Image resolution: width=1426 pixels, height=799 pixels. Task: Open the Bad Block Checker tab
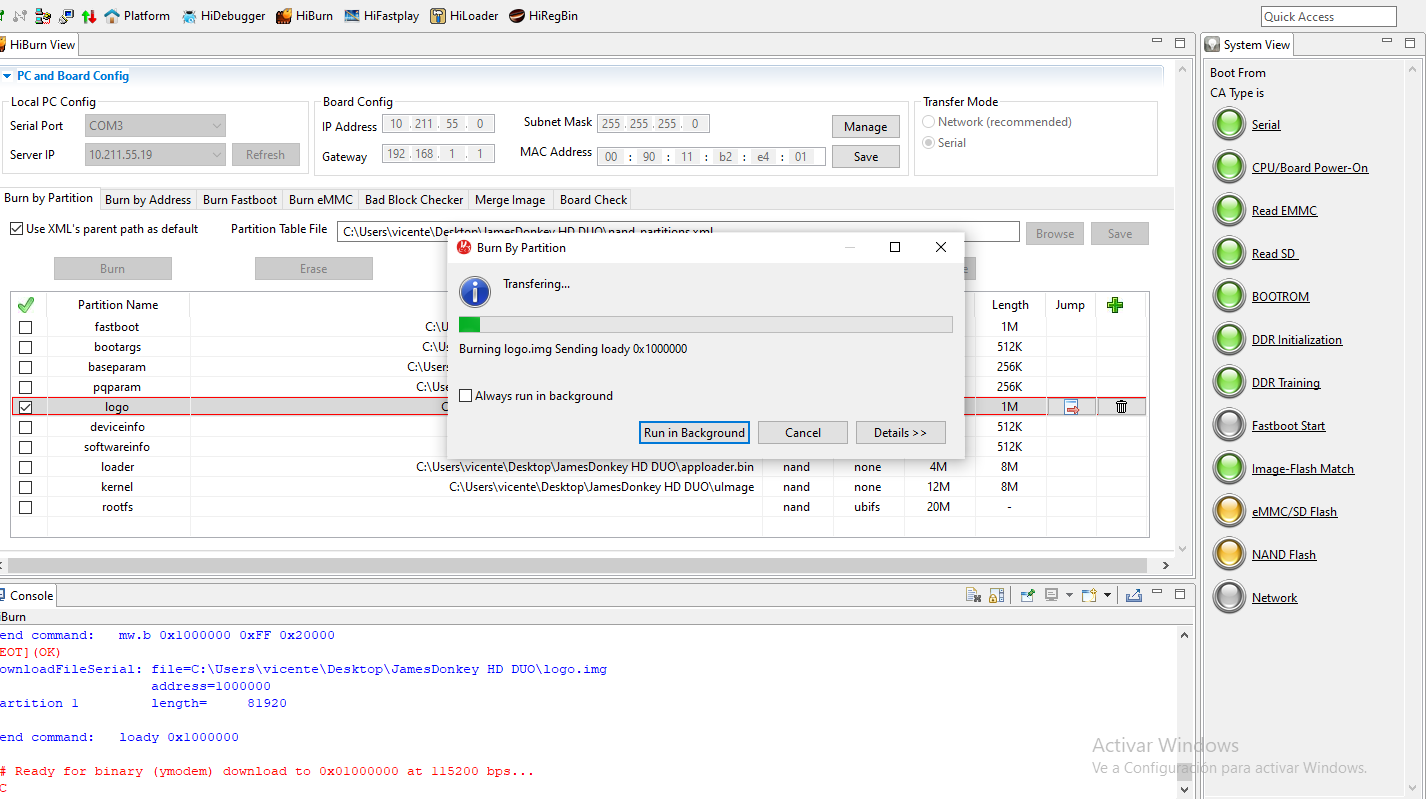[x=414, y=200]
